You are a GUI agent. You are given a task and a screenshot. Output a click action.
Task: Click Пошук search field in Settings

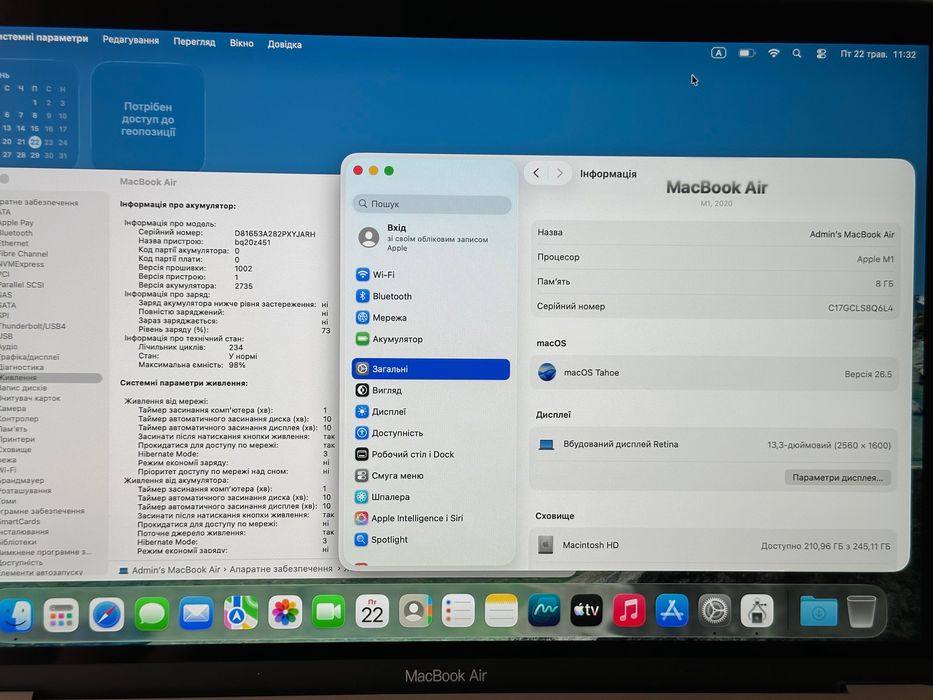click(x=432, y=204)
